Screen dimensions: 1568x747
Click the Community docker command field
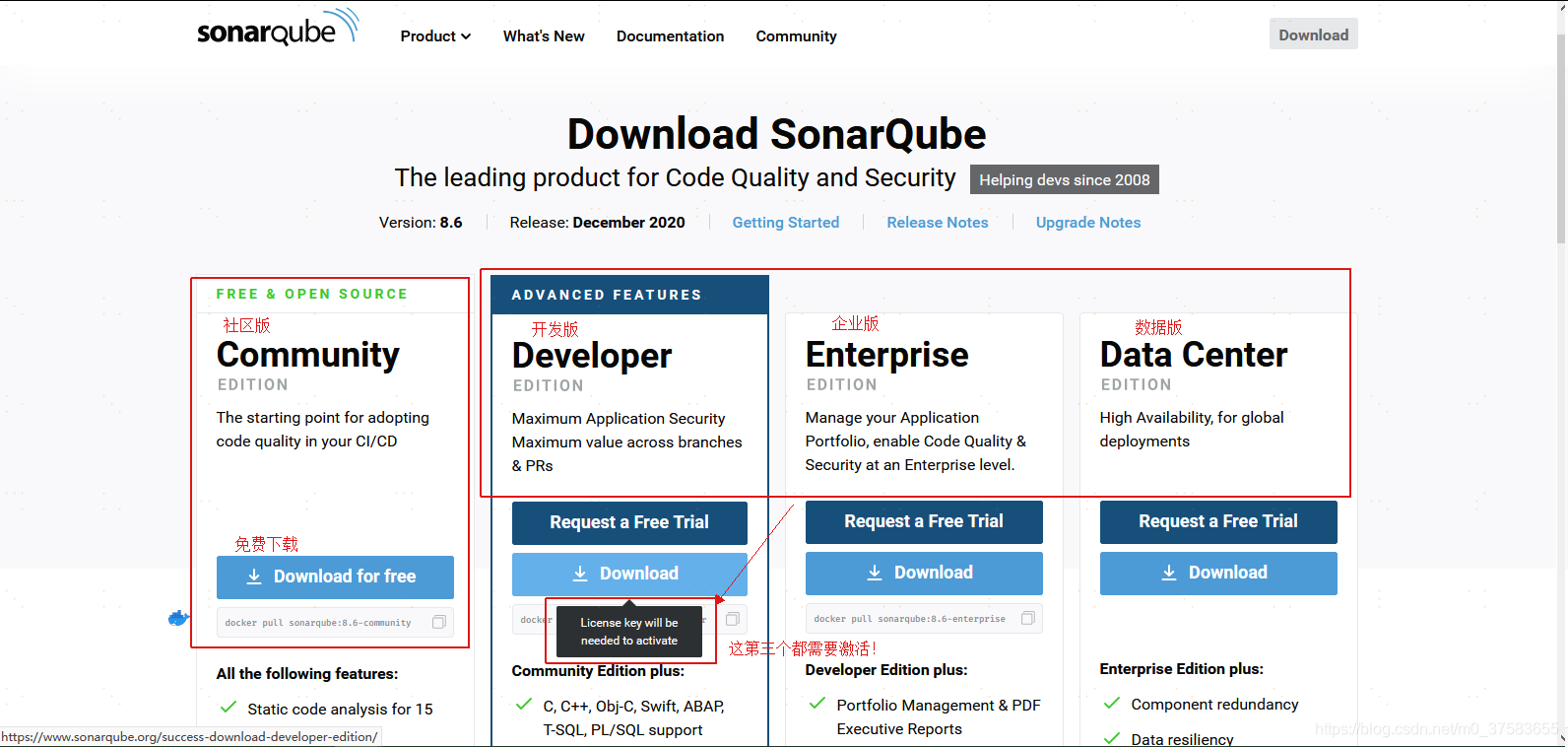coord(335,622)
